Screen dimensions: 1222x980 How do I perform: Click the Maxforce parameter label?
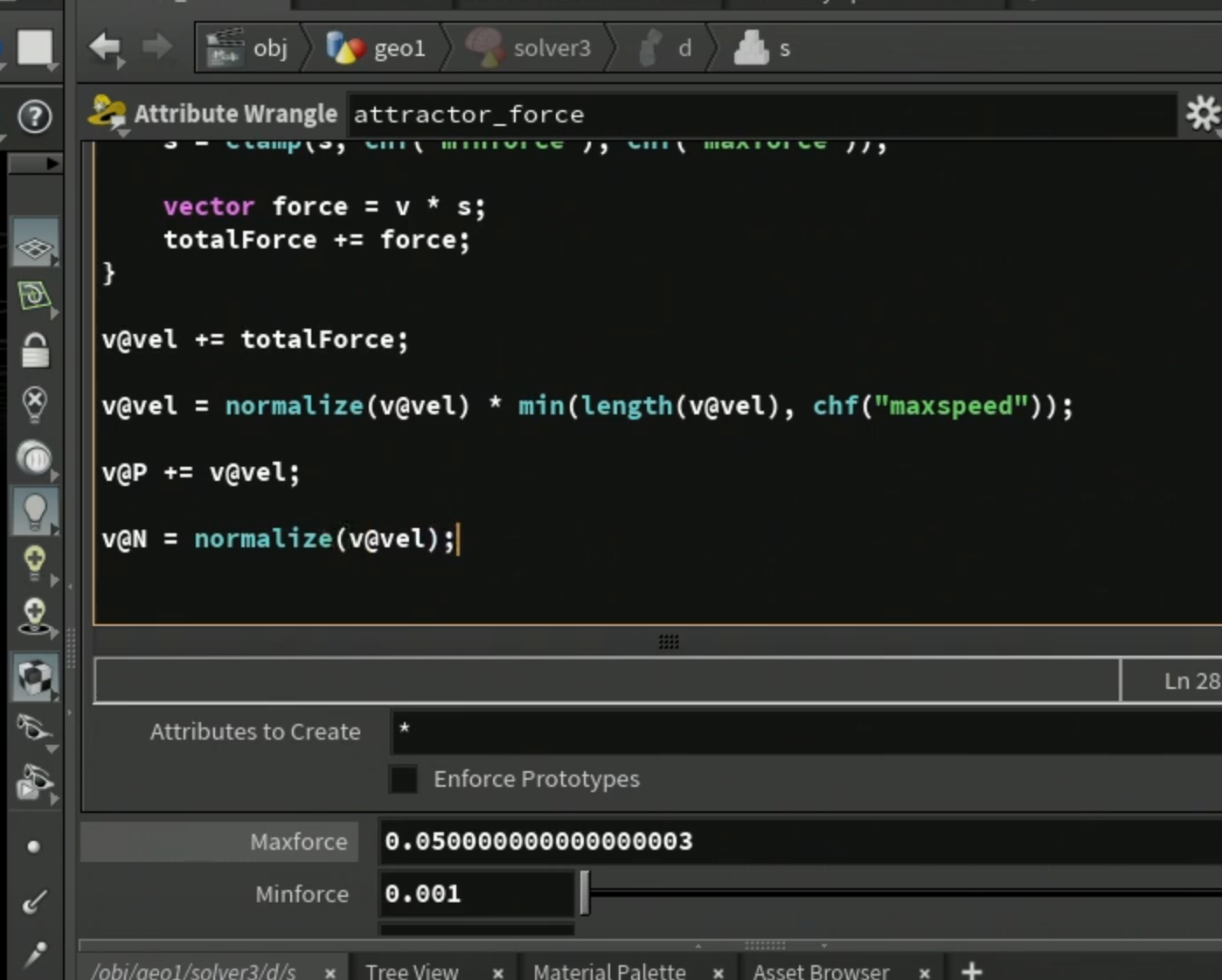point(298,842)
